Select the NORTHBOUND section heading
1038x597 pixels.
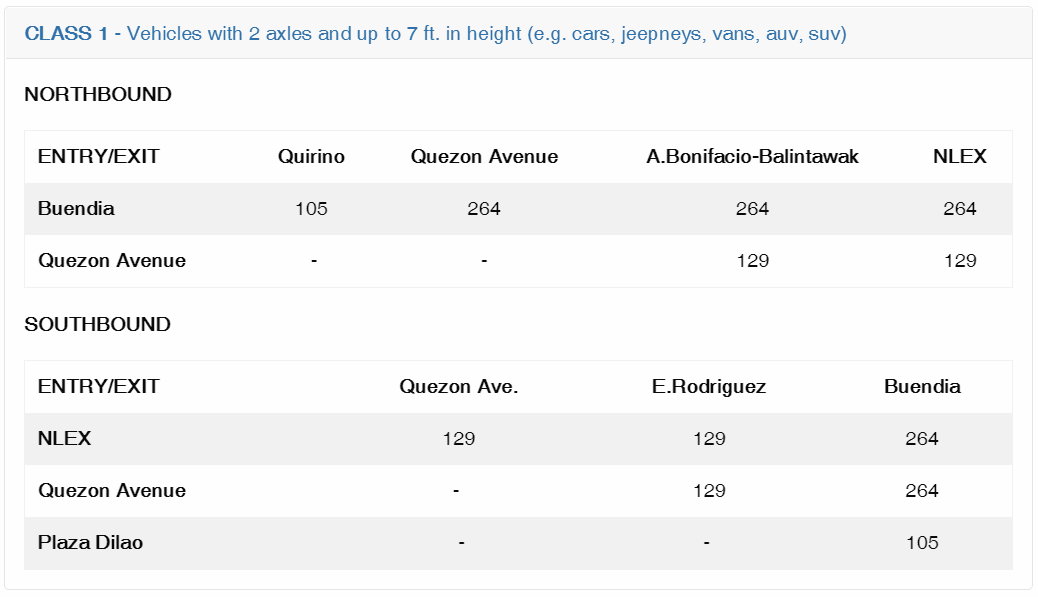(x=98, y=94)
